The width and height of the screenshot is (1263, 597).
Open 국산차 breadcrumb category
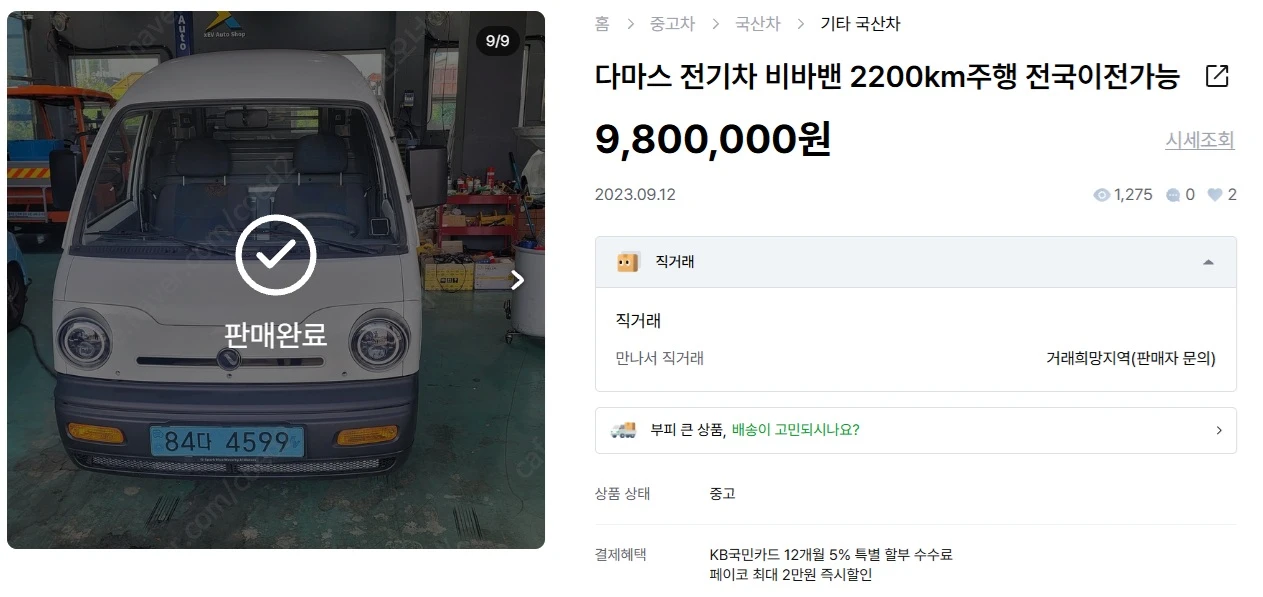pos(757,24)
